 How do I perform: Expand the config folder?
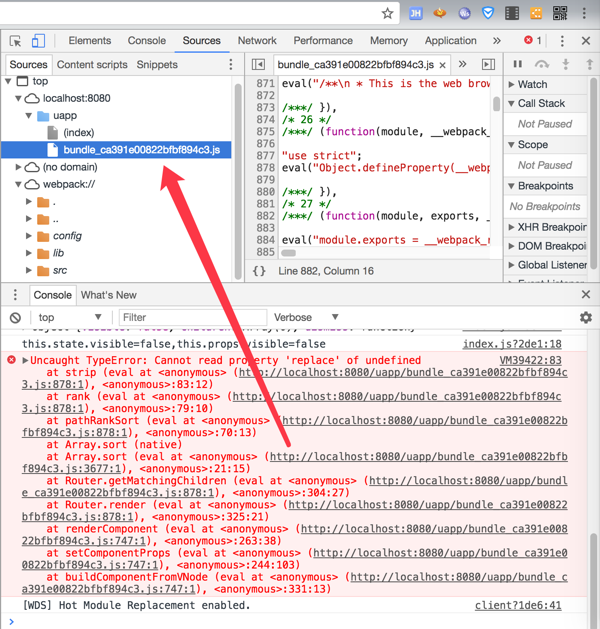(28, 235)
